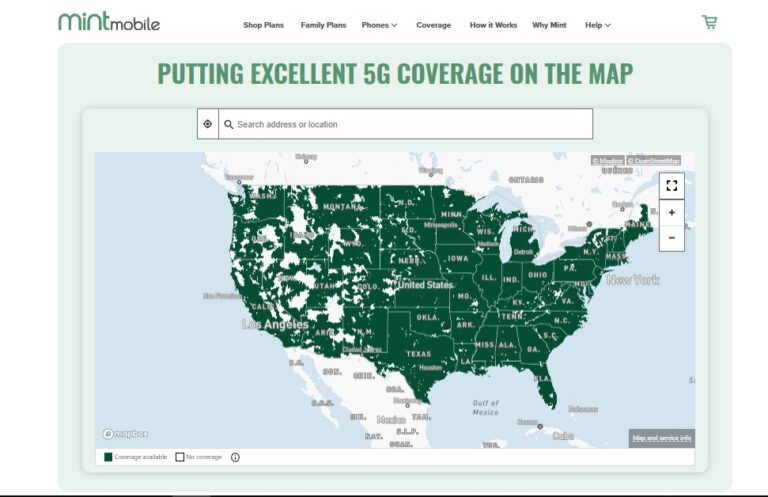The height and width of the screenshot is (497, 768).
Task: Zoom in on the coverage map
Action: 672,213
